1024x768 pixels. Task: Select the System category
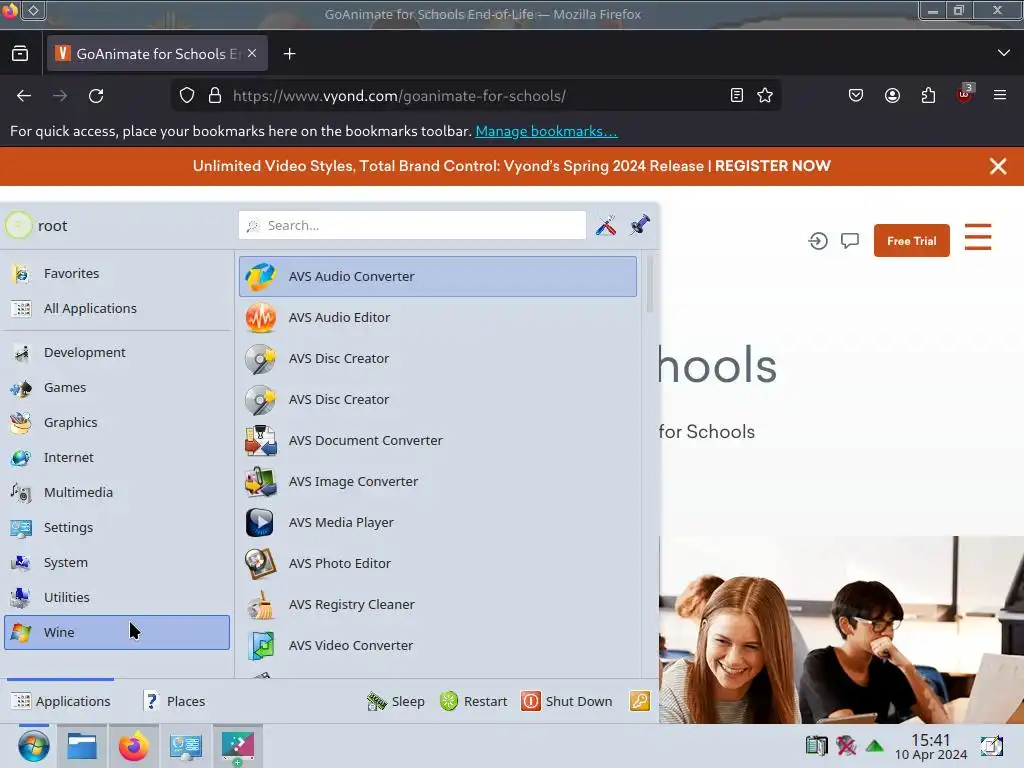coord(117,562)
